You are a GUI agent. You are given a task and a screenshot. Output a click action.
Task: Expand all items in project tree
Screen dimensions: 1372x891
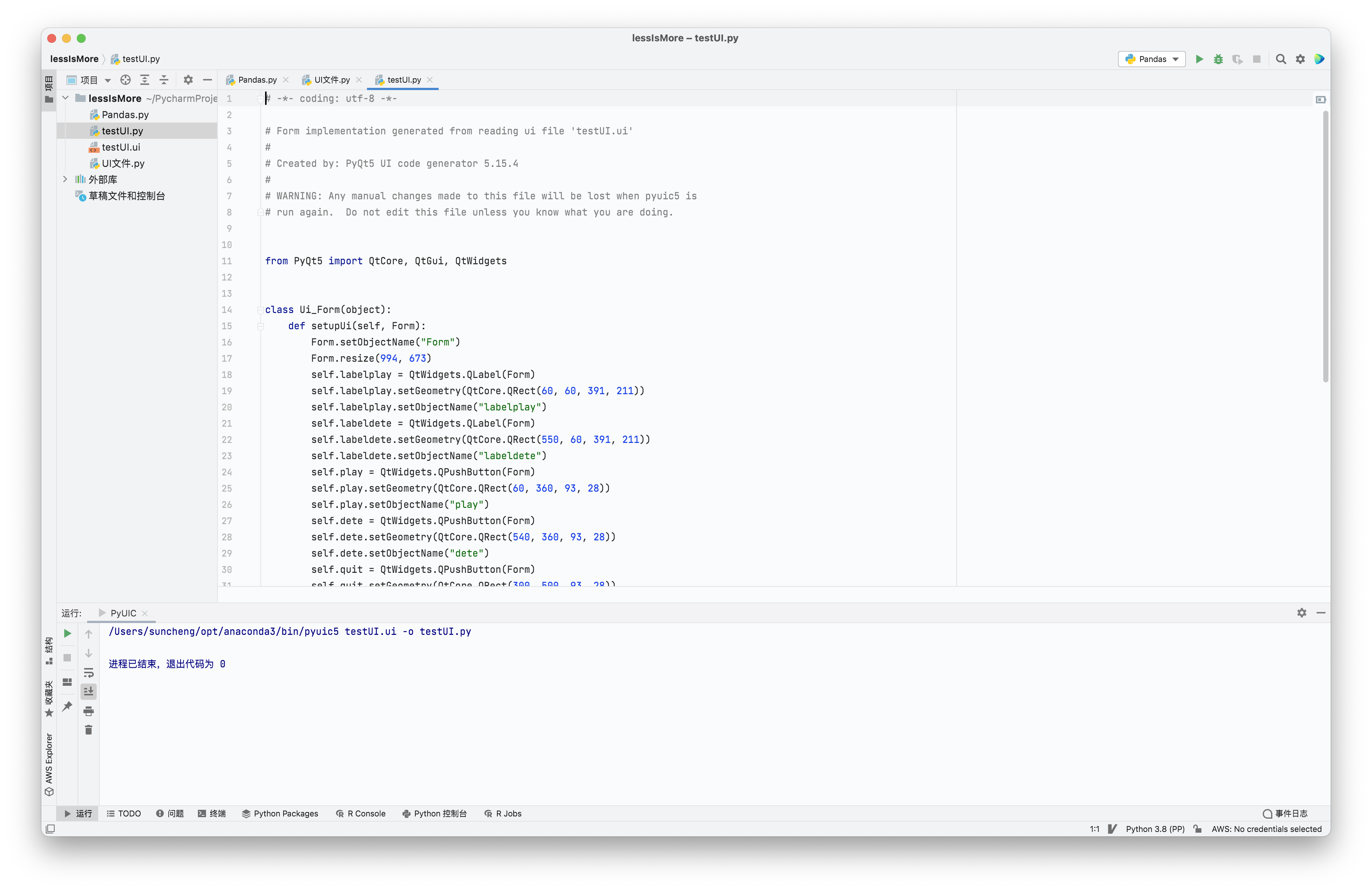tap(145, 79)
